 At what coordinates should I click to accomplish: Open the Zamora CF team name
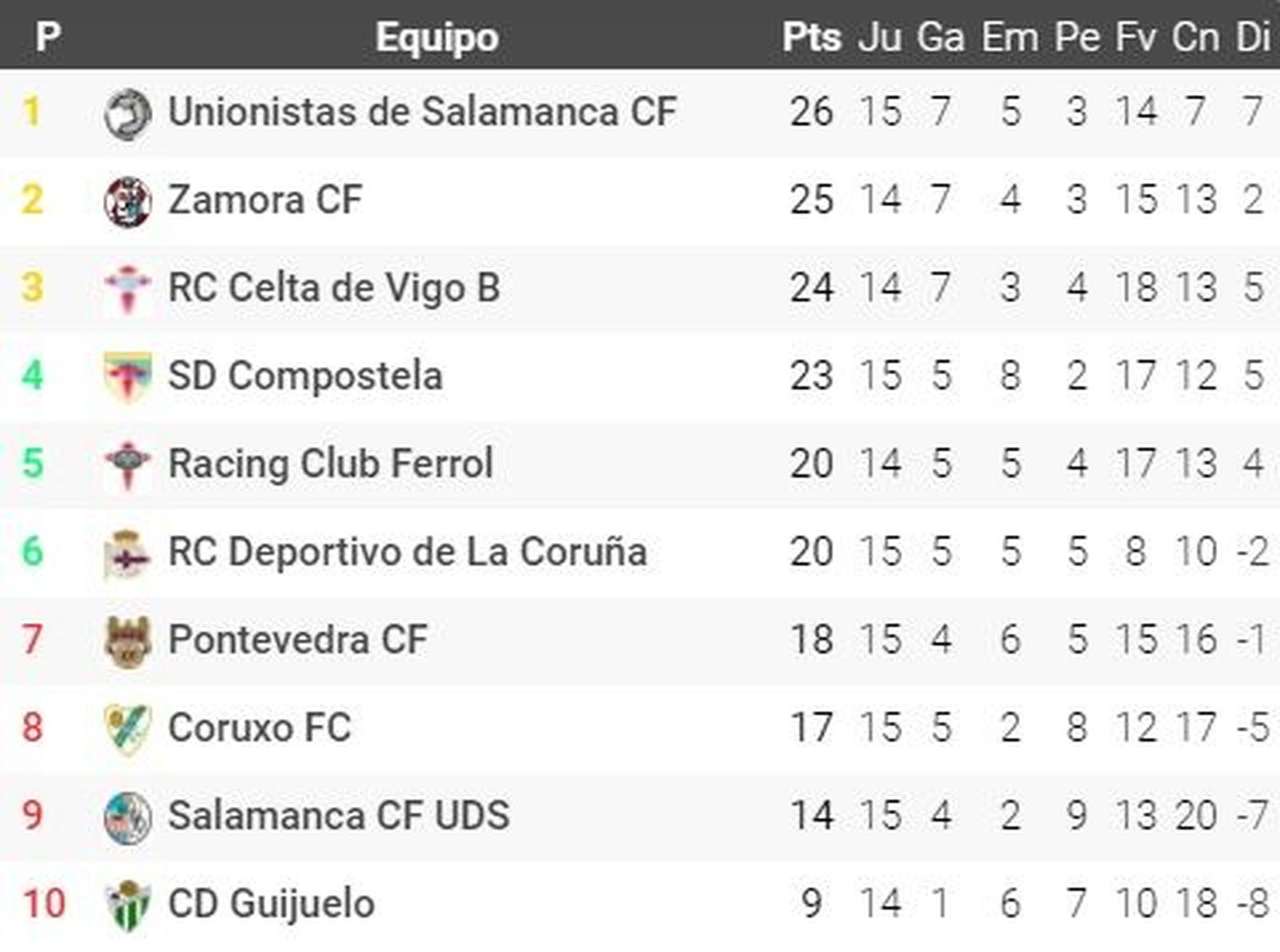[x=265, y=199]
